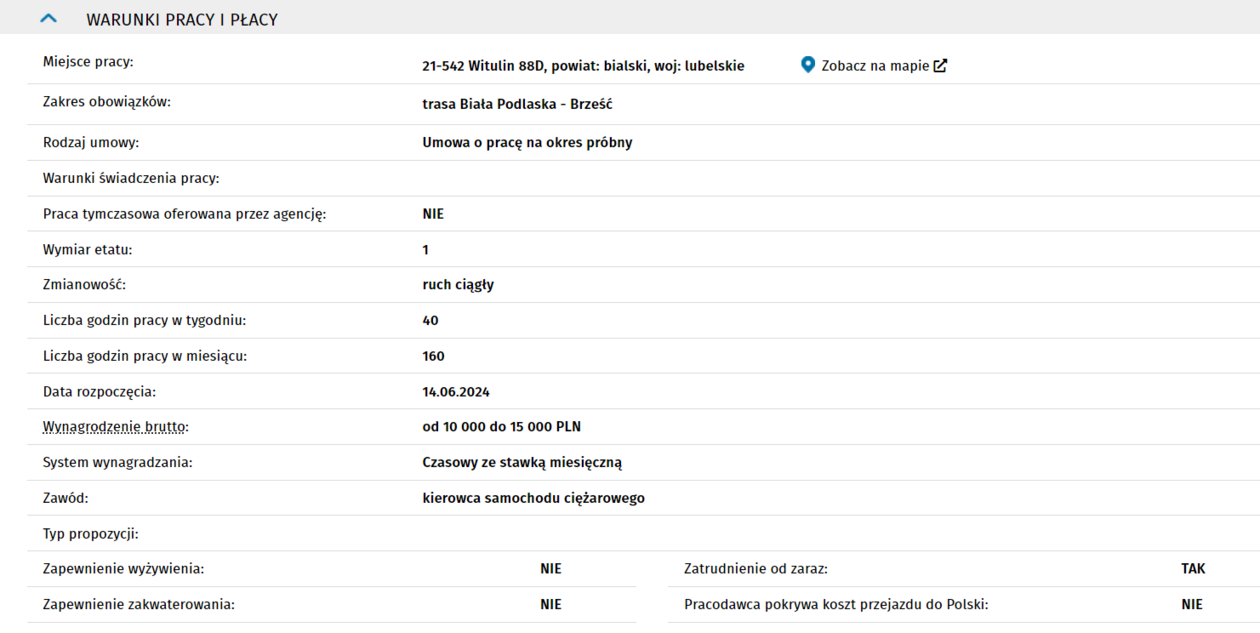Collapse the Warunki pracy i płacy section chevron
Screen dimensions: 1260x633
48,19
